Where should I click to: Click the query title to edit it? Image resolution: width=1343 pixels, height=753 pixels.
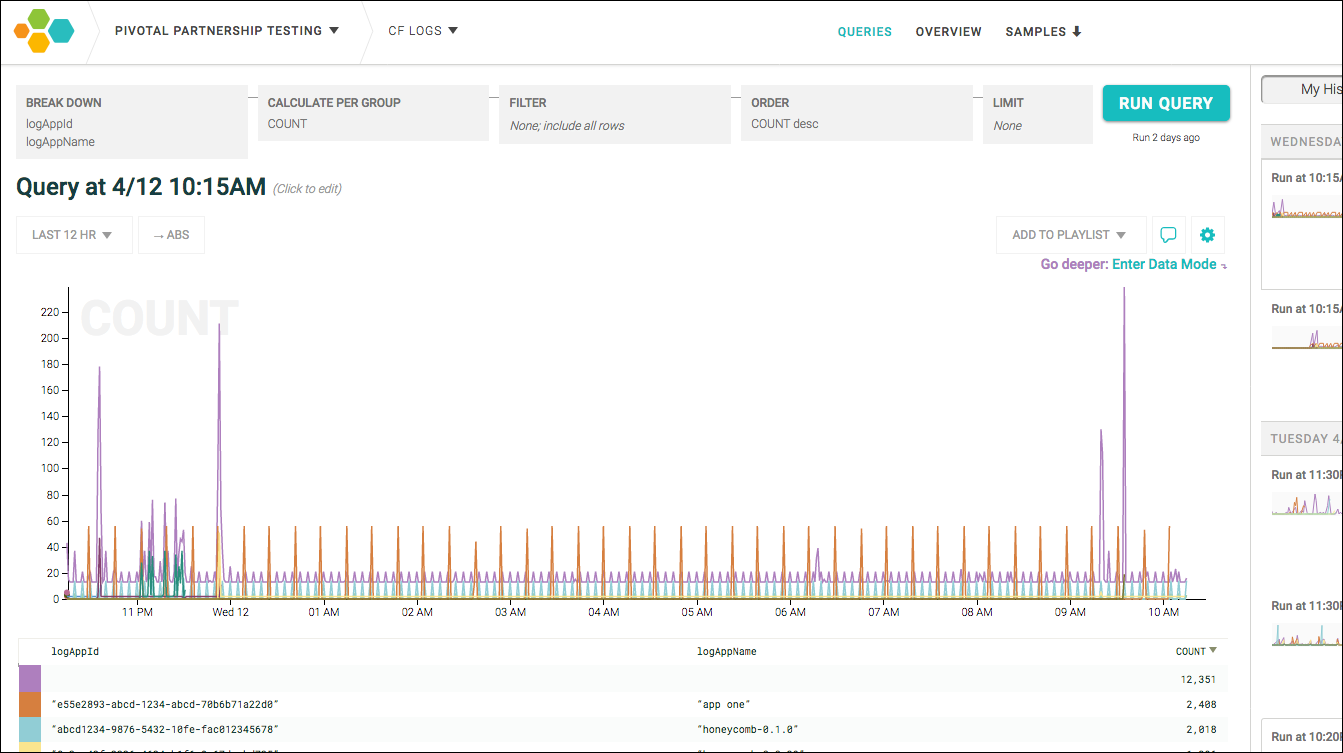[x=141, y=187]
